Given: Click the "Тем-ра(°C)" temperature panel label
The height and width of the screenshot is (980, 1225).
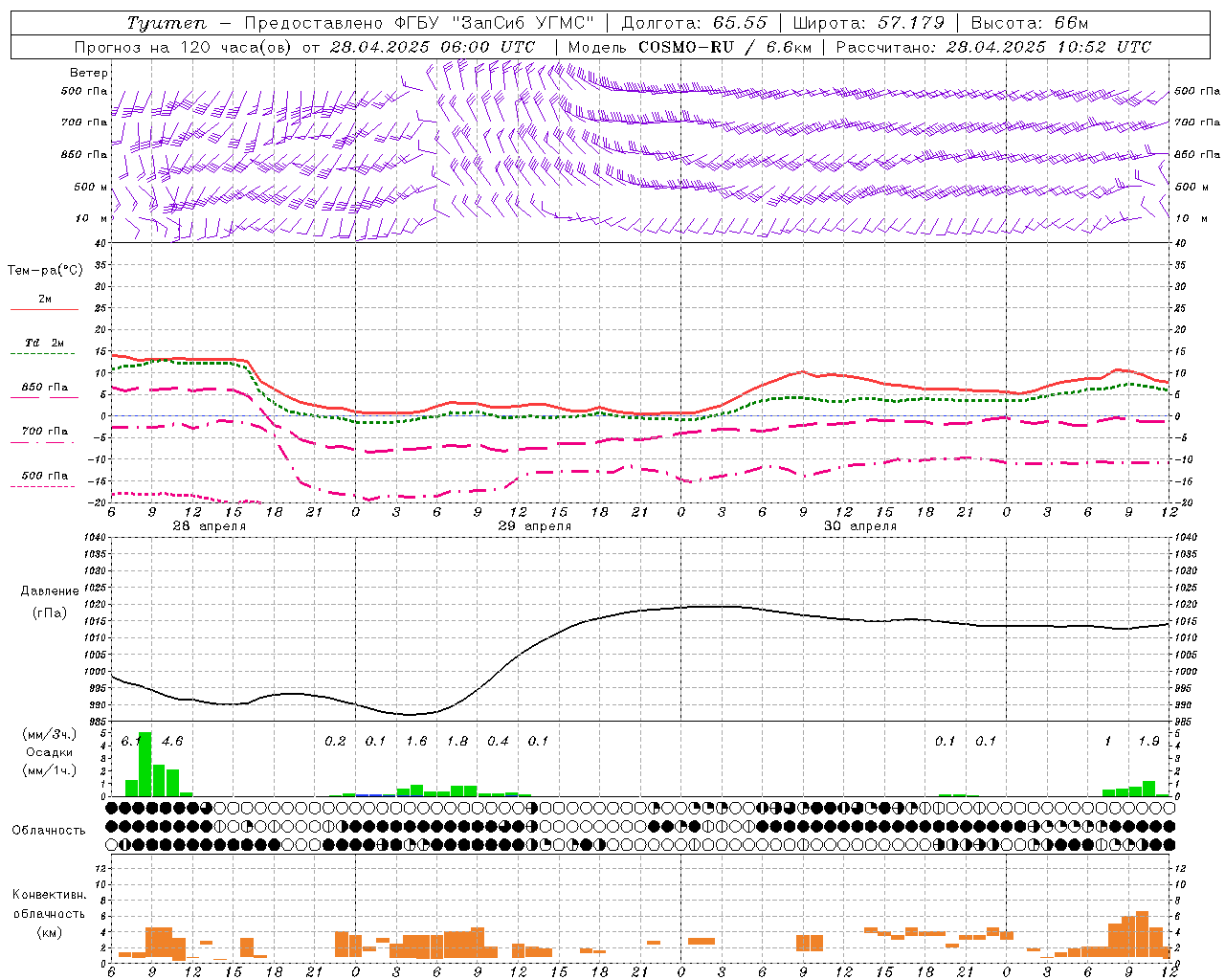Looking at the screenshot, I should [45, 271].
